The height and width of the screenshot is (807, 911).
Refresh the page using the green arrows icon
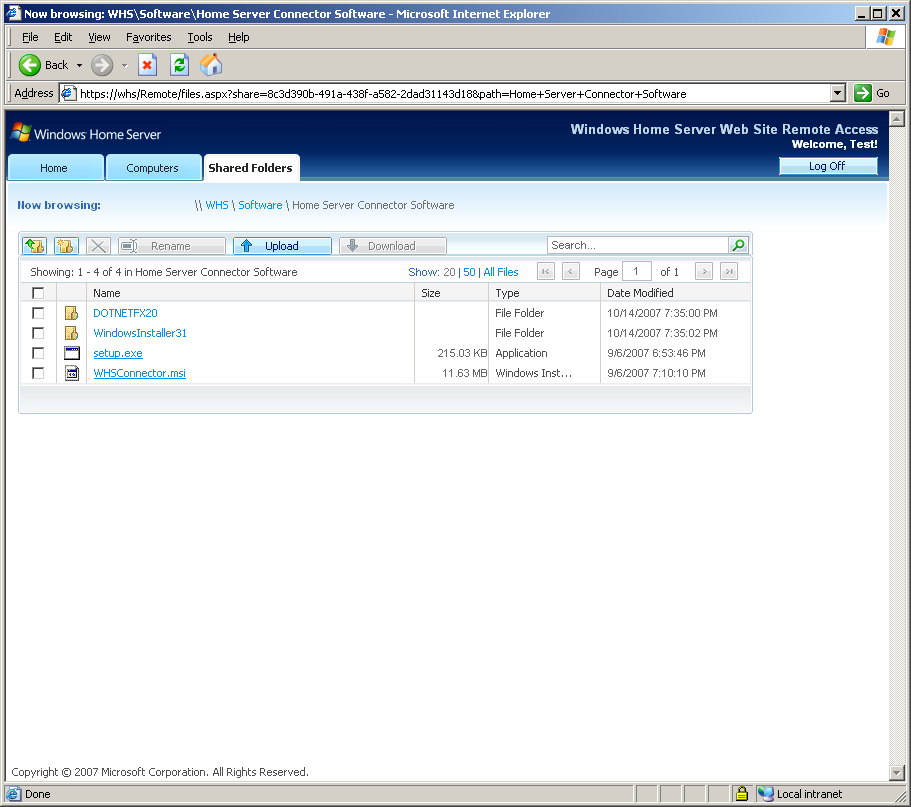click(x=180, y=65)
